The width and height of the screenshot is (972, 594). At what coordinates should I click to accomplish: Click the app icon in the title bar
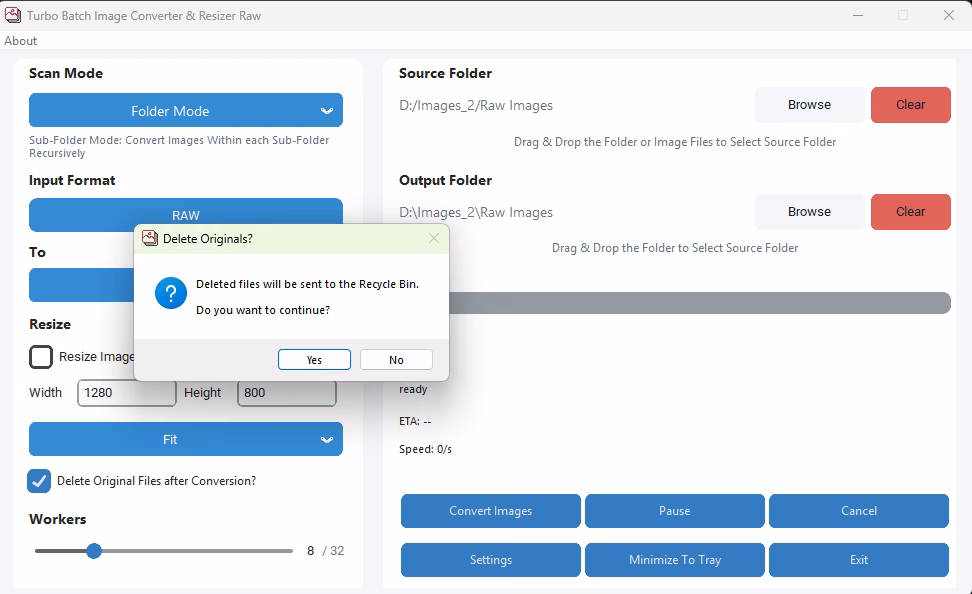(x=12, y=15)
